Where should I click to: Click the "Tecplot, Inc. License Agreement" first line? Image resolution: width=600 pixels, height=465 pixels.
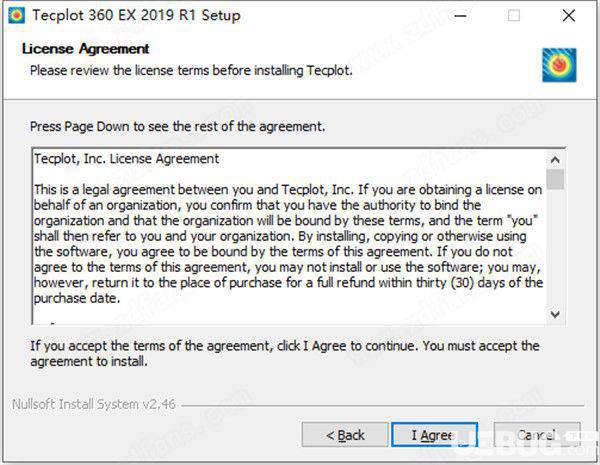pyautogui.click(x=126, y=159)
